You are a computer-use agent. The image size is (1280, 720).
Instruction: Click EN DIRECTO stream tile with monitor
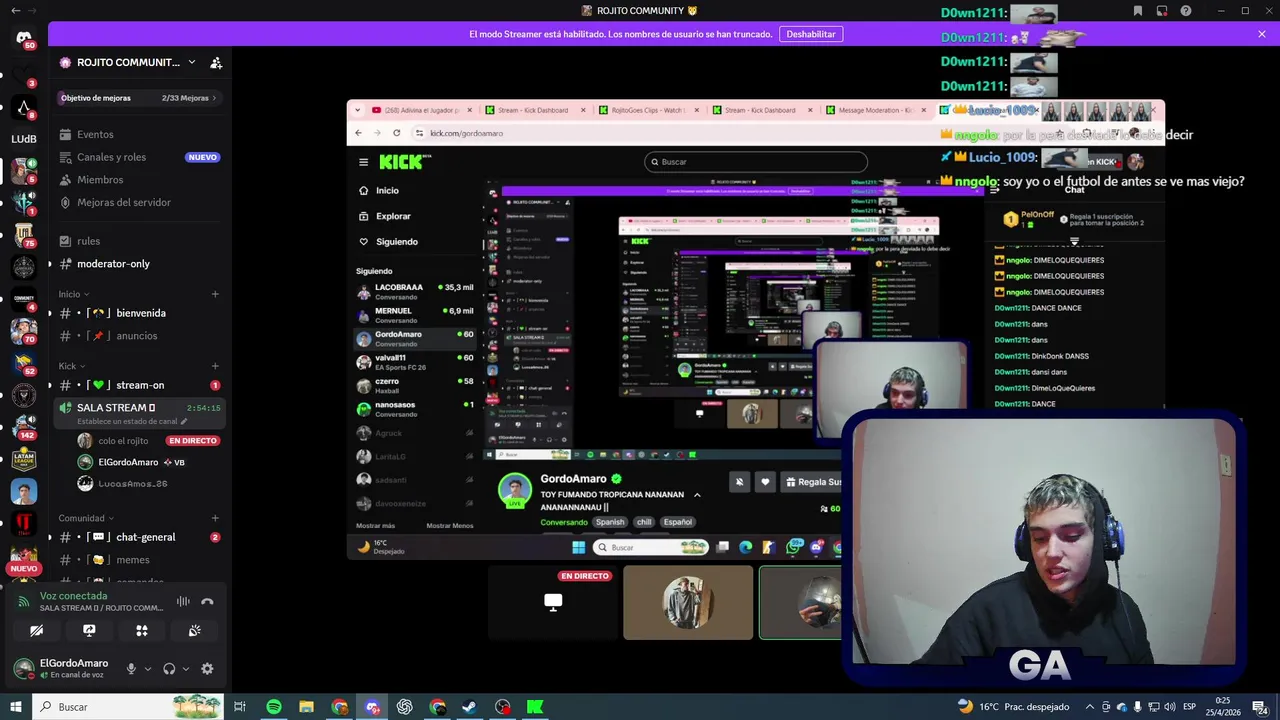(x=553, y=602)
